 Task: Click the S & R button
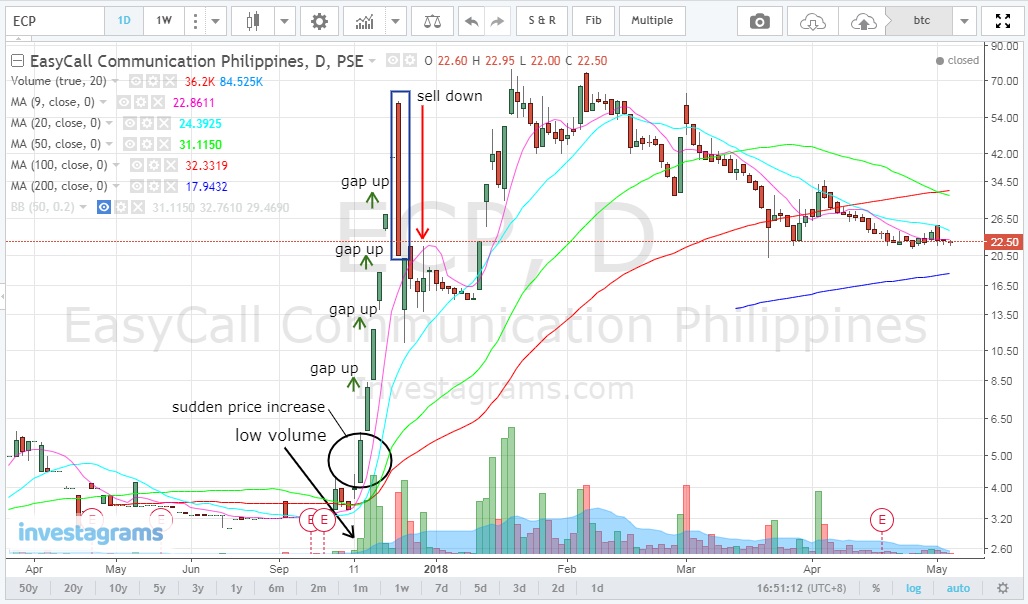click(x=541, y=20)
